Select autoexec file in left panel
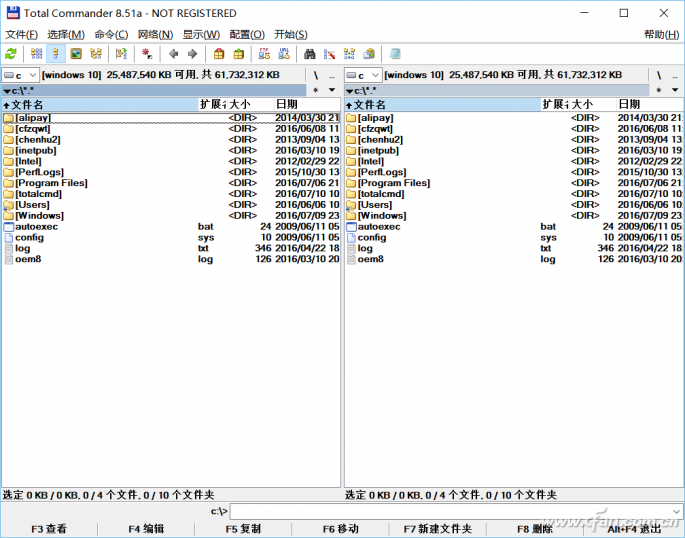The image size is (685, 538). [171, 227]
